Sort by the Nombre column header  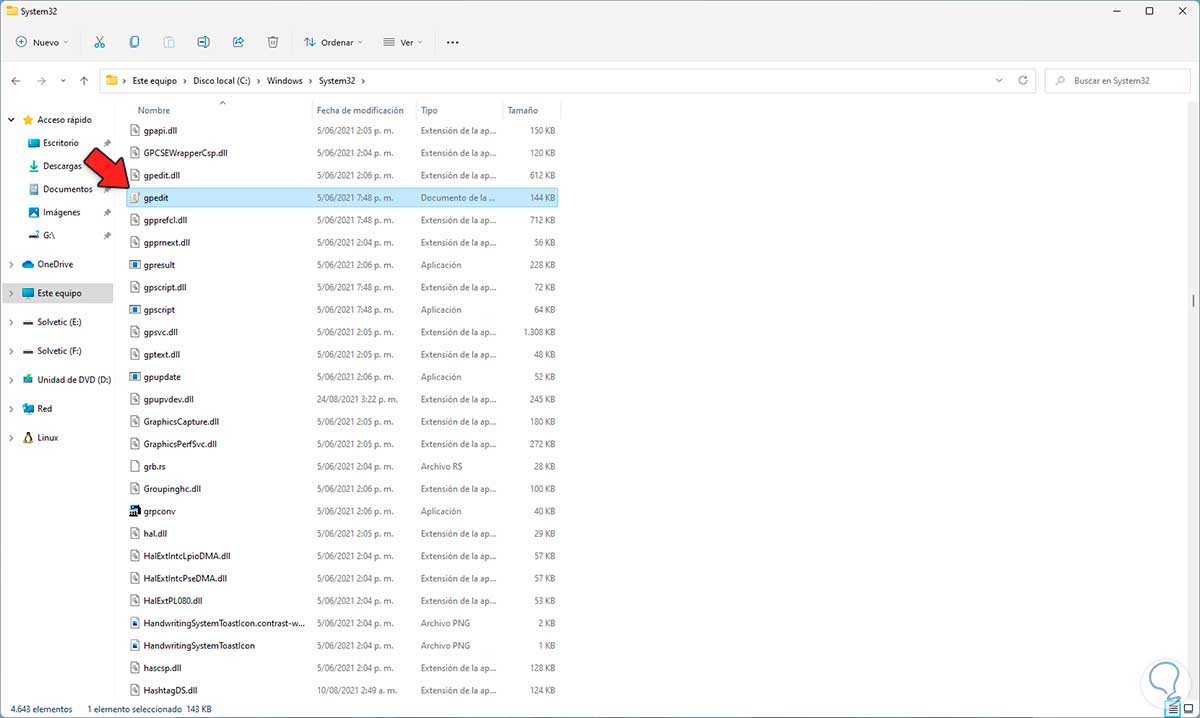pyautogui.click(x=154, y=110)
